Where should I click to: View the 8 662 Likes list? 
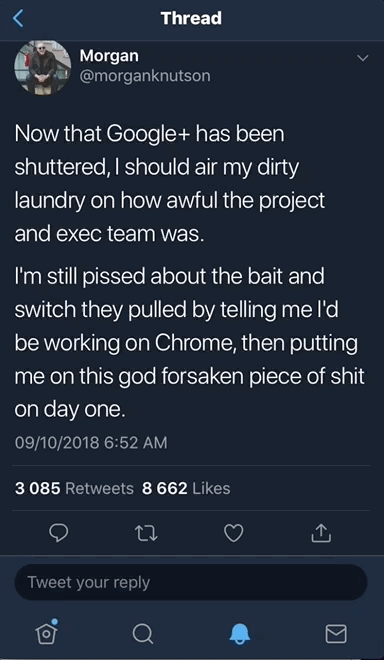186,488
